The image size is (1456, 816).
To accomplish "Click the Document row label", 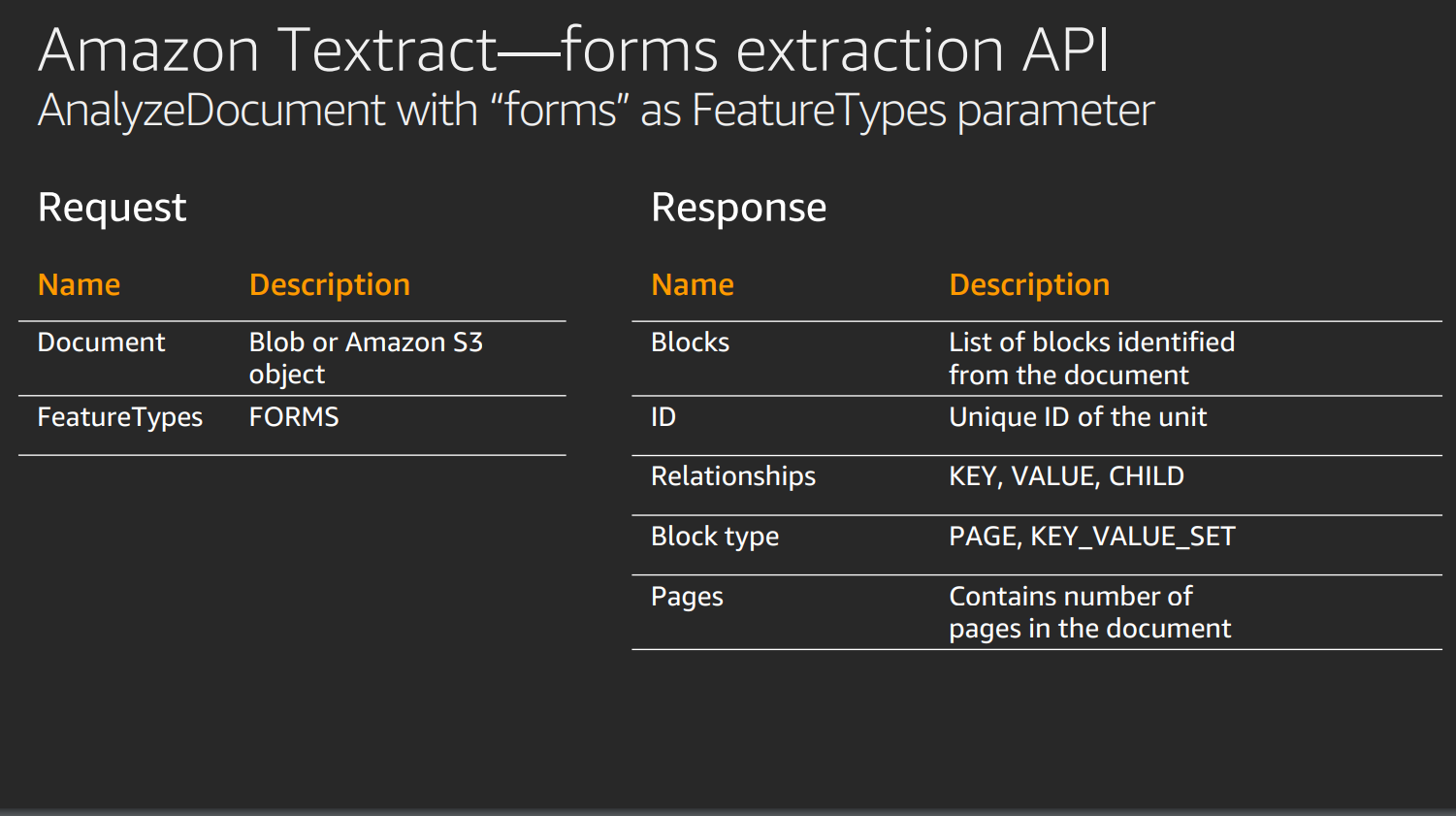I will [101, 342].
